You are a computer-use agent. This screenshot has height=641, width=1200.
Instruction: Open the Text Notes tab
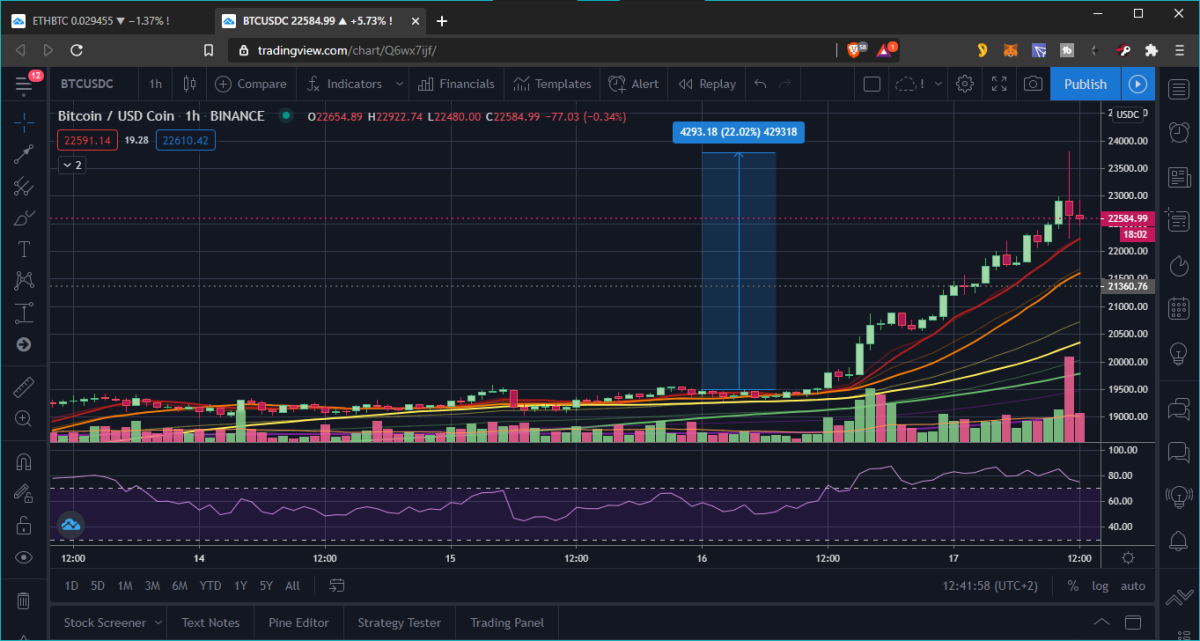211,622
